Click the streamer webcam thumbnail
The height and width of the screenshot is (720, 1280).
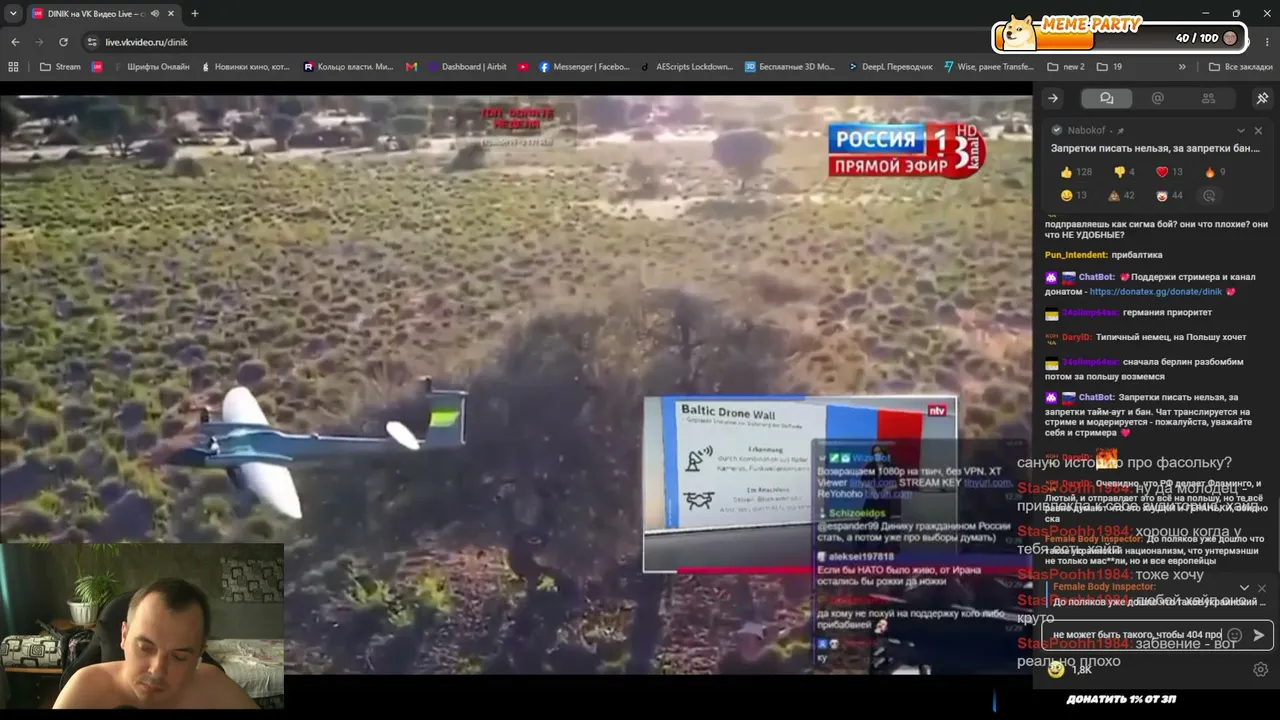(x=142, y=627)
